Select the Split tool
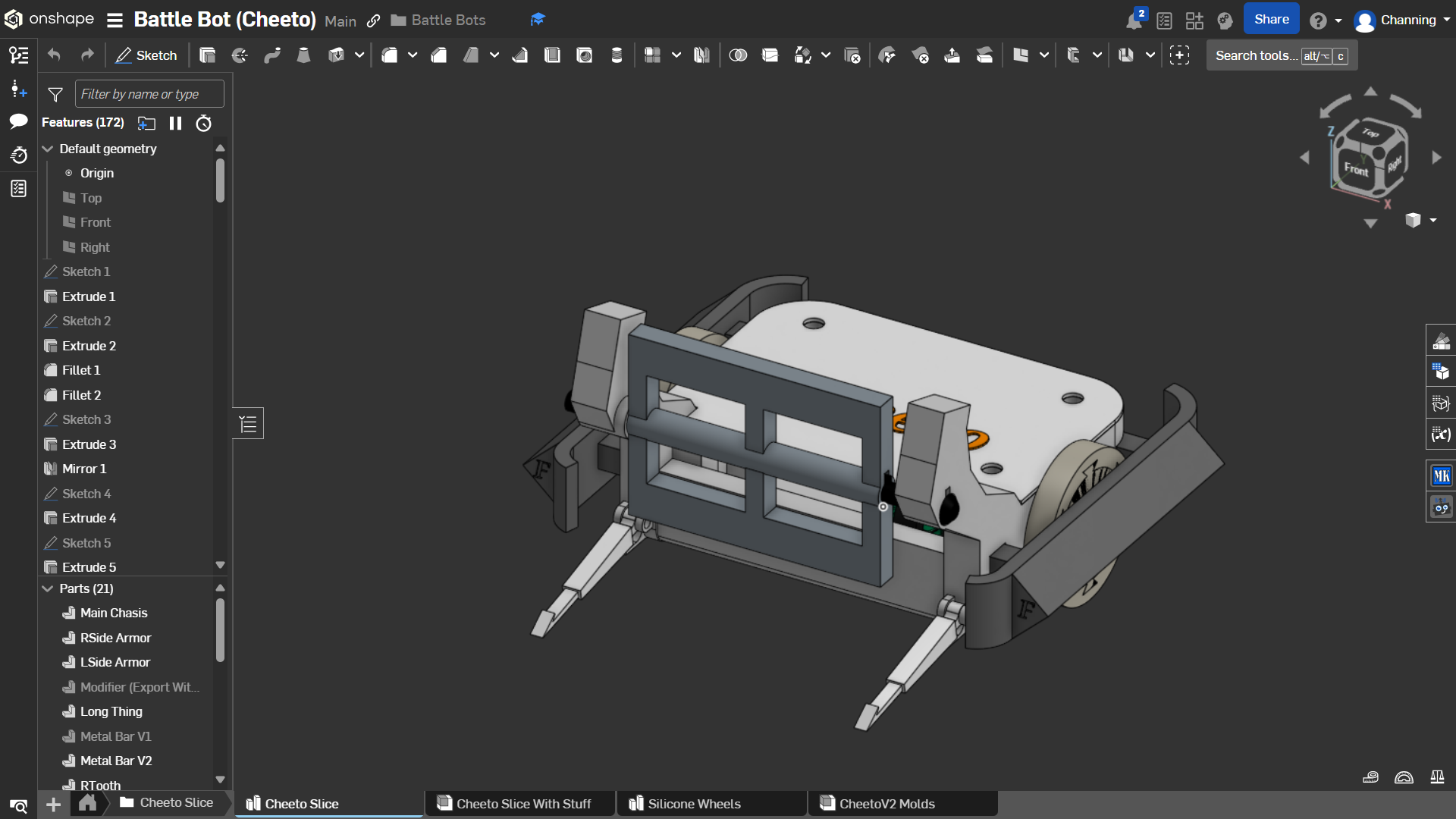 click(x=770, y=55)
